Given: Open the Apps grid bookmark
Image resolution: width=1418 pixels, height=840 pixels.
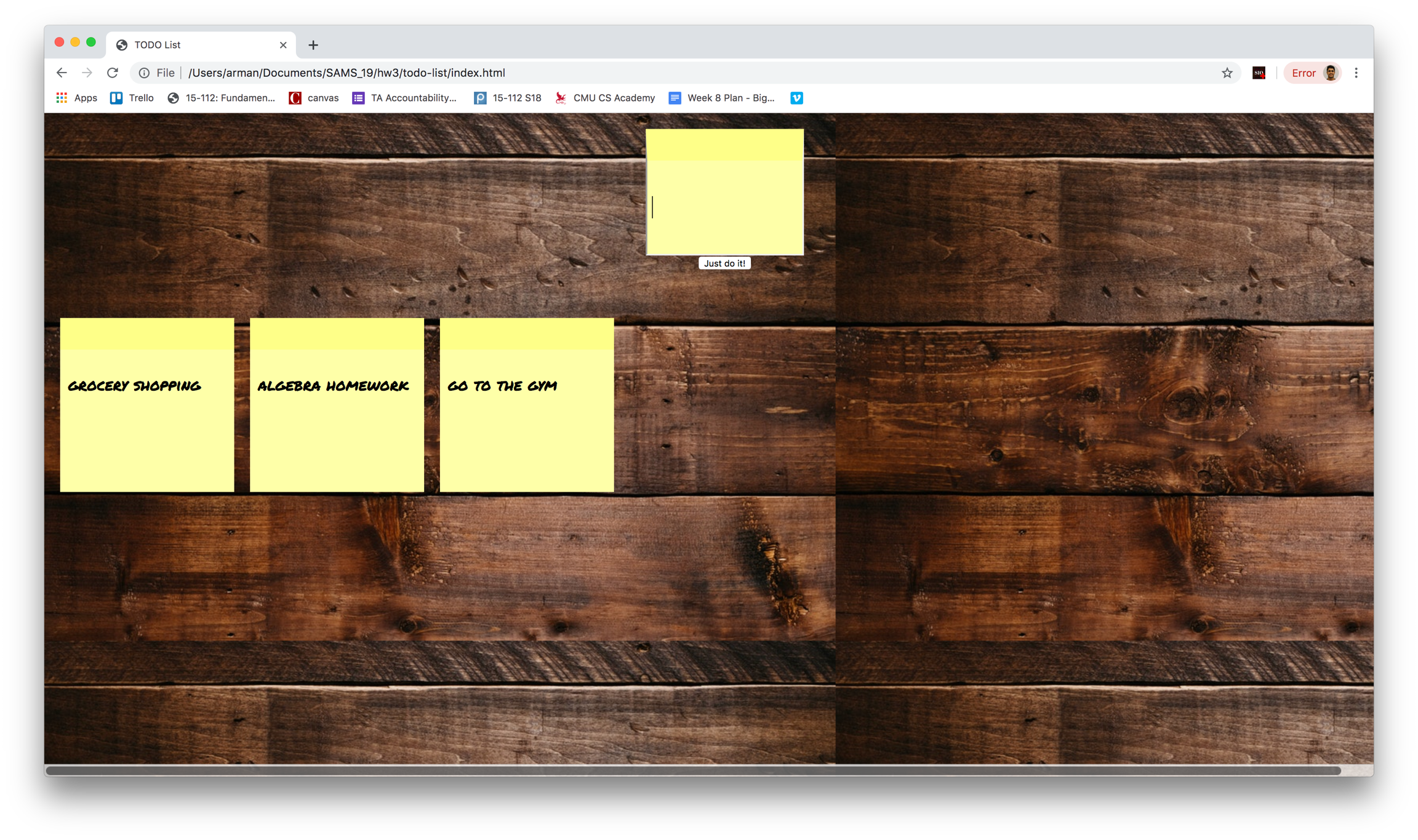Looking at the screenshot, I should tap(77, 98).
